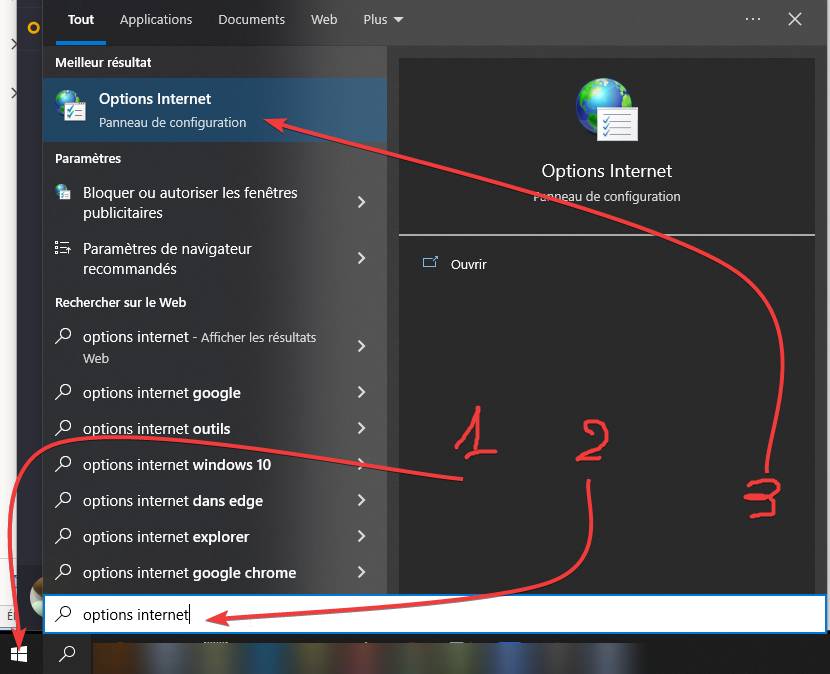Click search icon beside 'options internet outils'
The image size is (830, 674).
63,427
